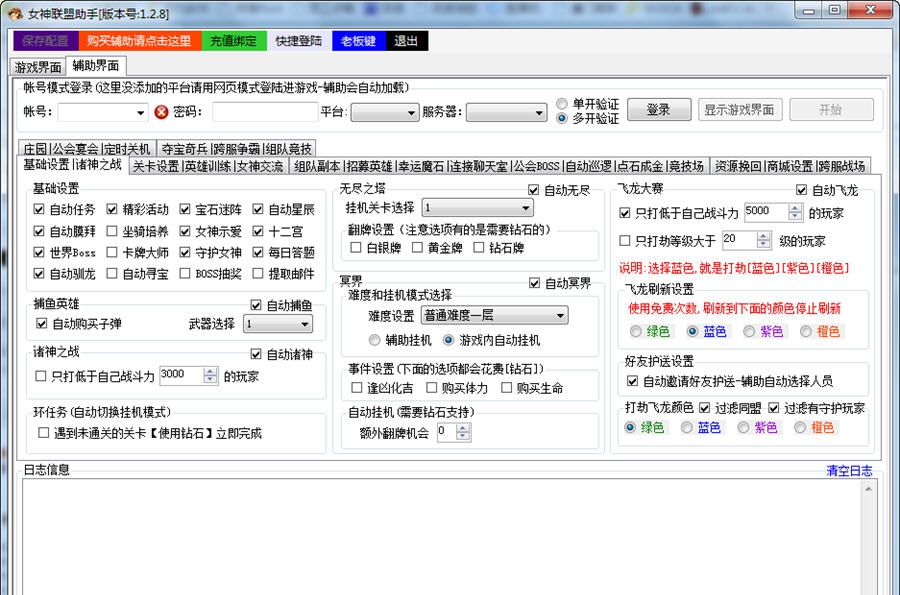Open the green 充值绑定 option
This screenshot has height=595, width=900.
click(x=234, y=41)
